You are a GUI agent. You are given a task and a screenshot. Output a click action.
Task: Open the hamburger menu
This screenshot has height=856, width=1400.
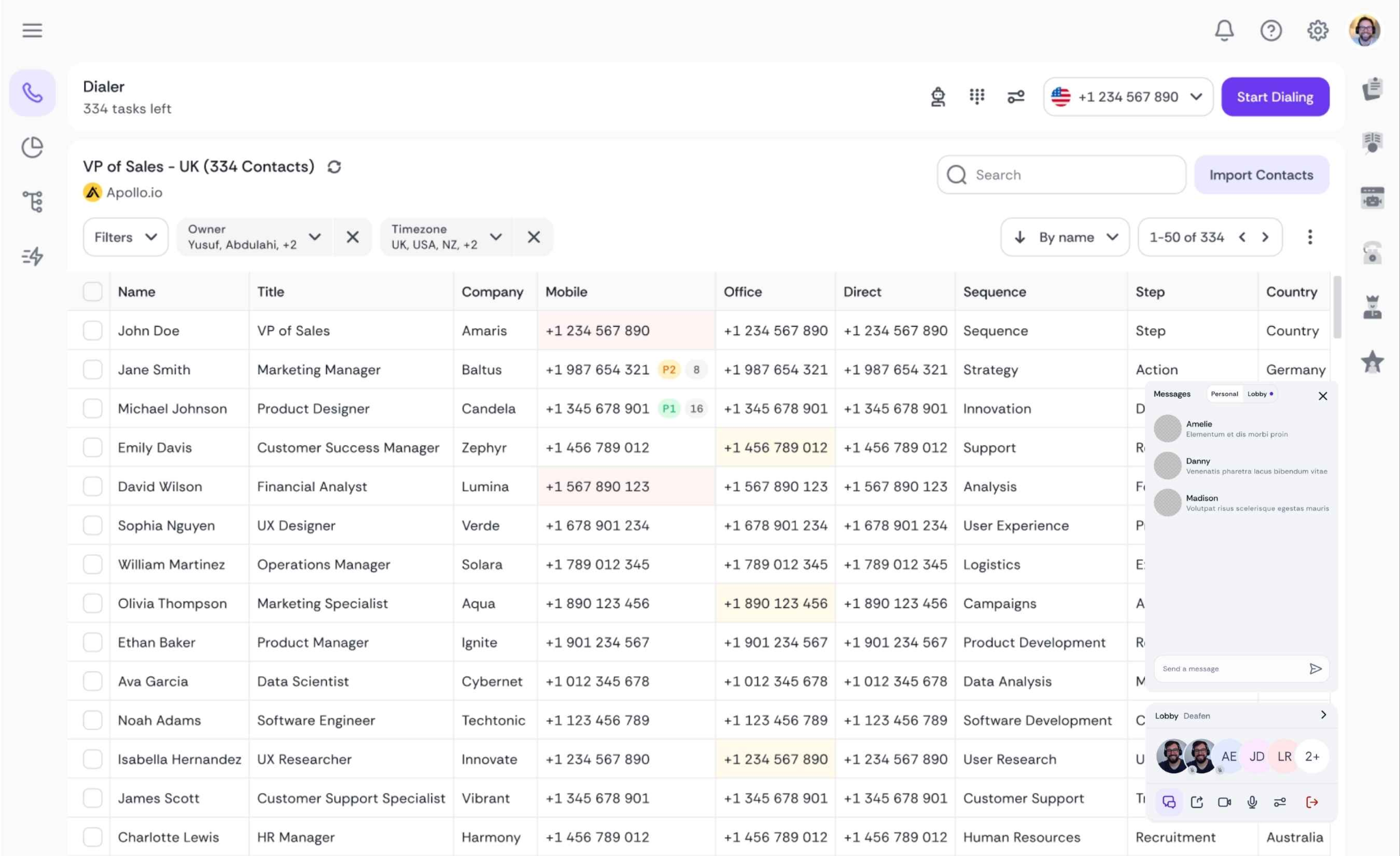click(32, 30)
